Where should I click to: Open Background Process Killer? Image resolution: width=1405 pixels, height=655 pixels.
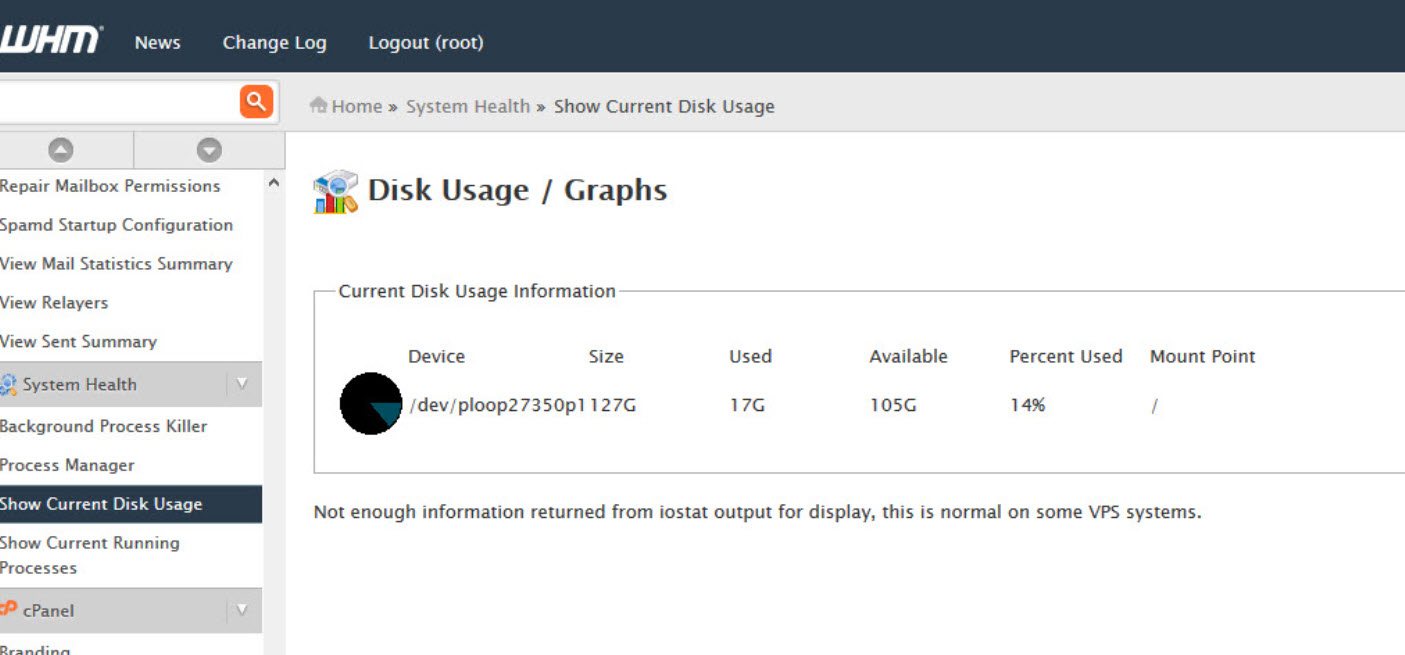(103, 426)
